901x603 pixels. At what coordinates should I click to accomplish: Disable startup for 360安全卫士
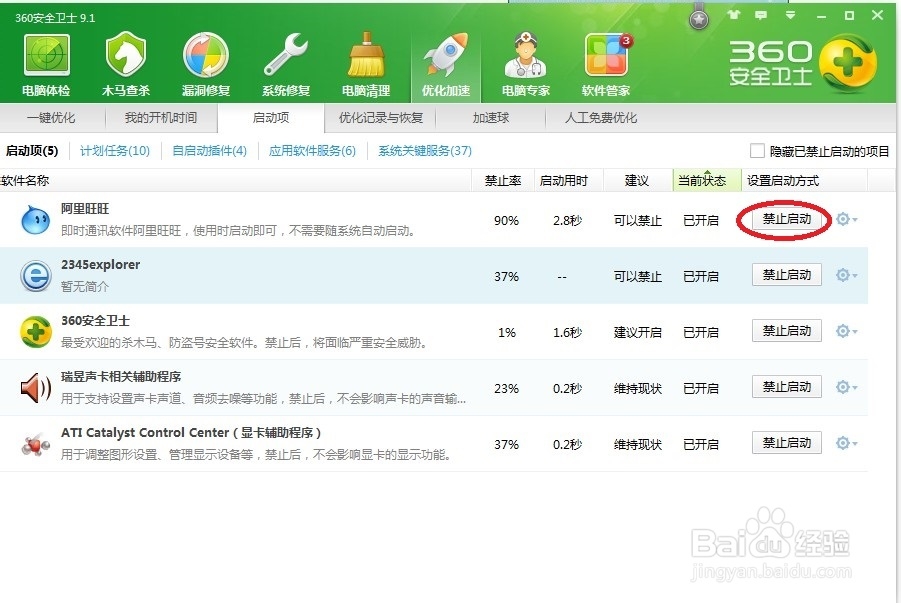coord(787,331)
